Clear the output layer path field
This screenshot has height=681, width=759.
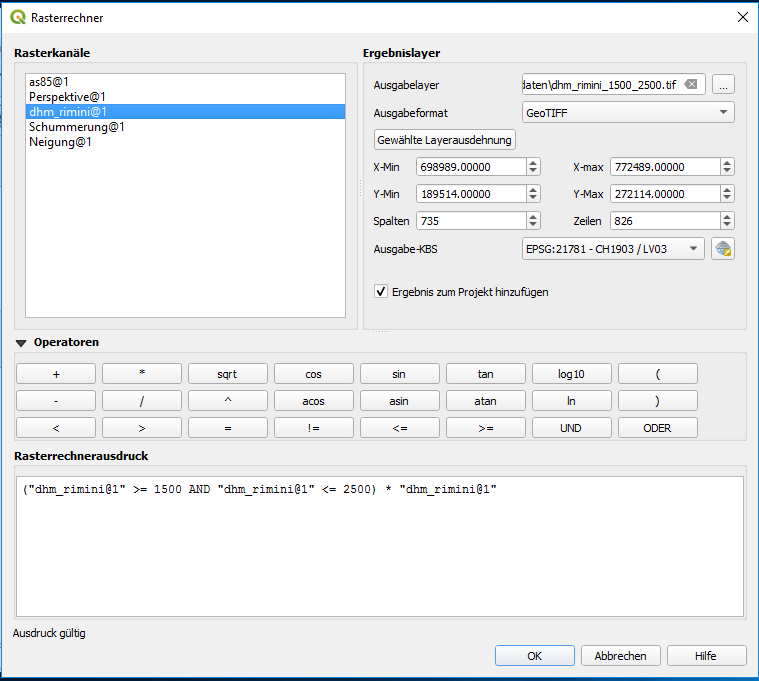pos(691,85)
